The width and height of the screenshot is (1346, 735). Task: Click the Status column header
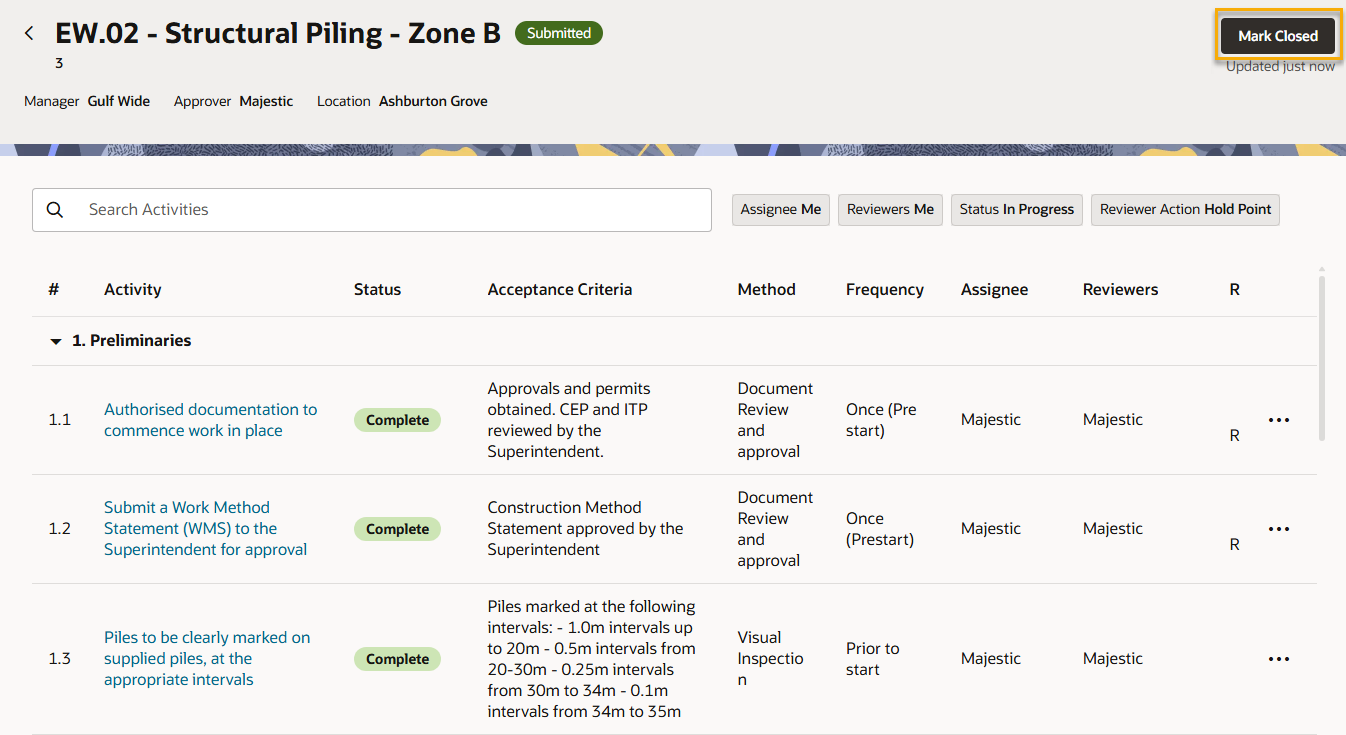tap(377, 290)
